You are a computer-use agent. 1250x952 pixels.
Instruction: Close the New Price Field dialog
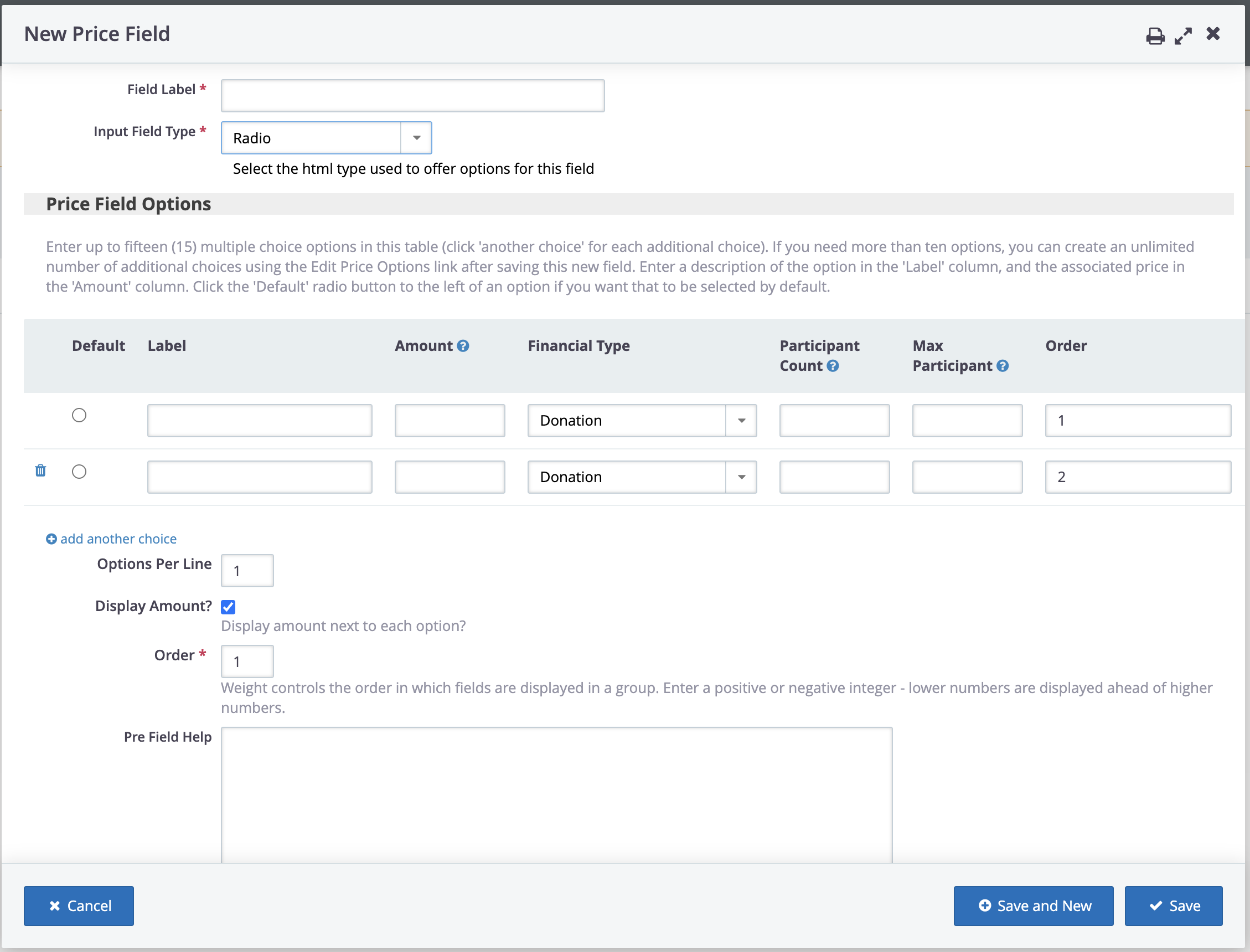[1213, 33]
